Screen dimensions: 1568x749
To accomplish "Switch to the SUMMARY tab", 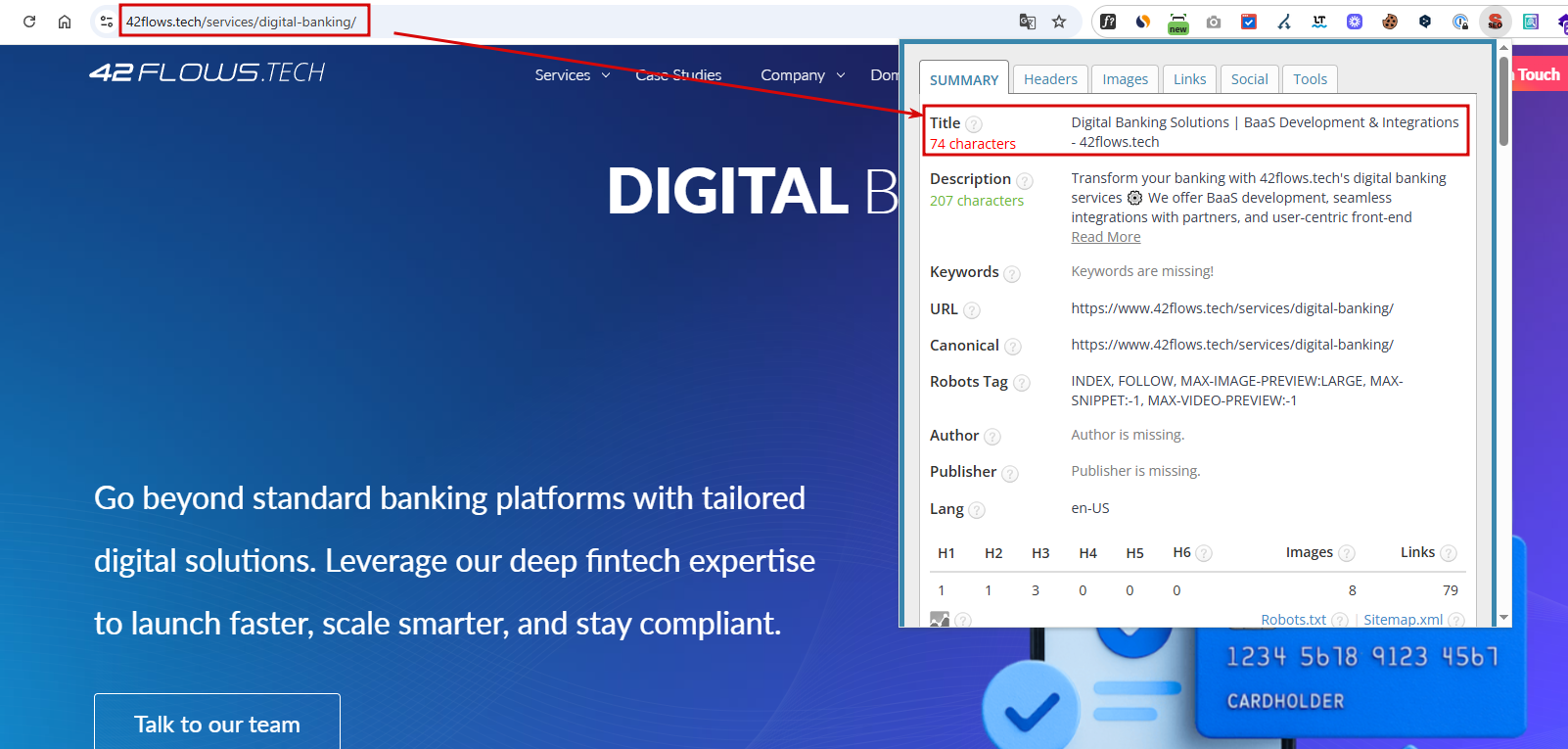I will [x=964, y=79].
